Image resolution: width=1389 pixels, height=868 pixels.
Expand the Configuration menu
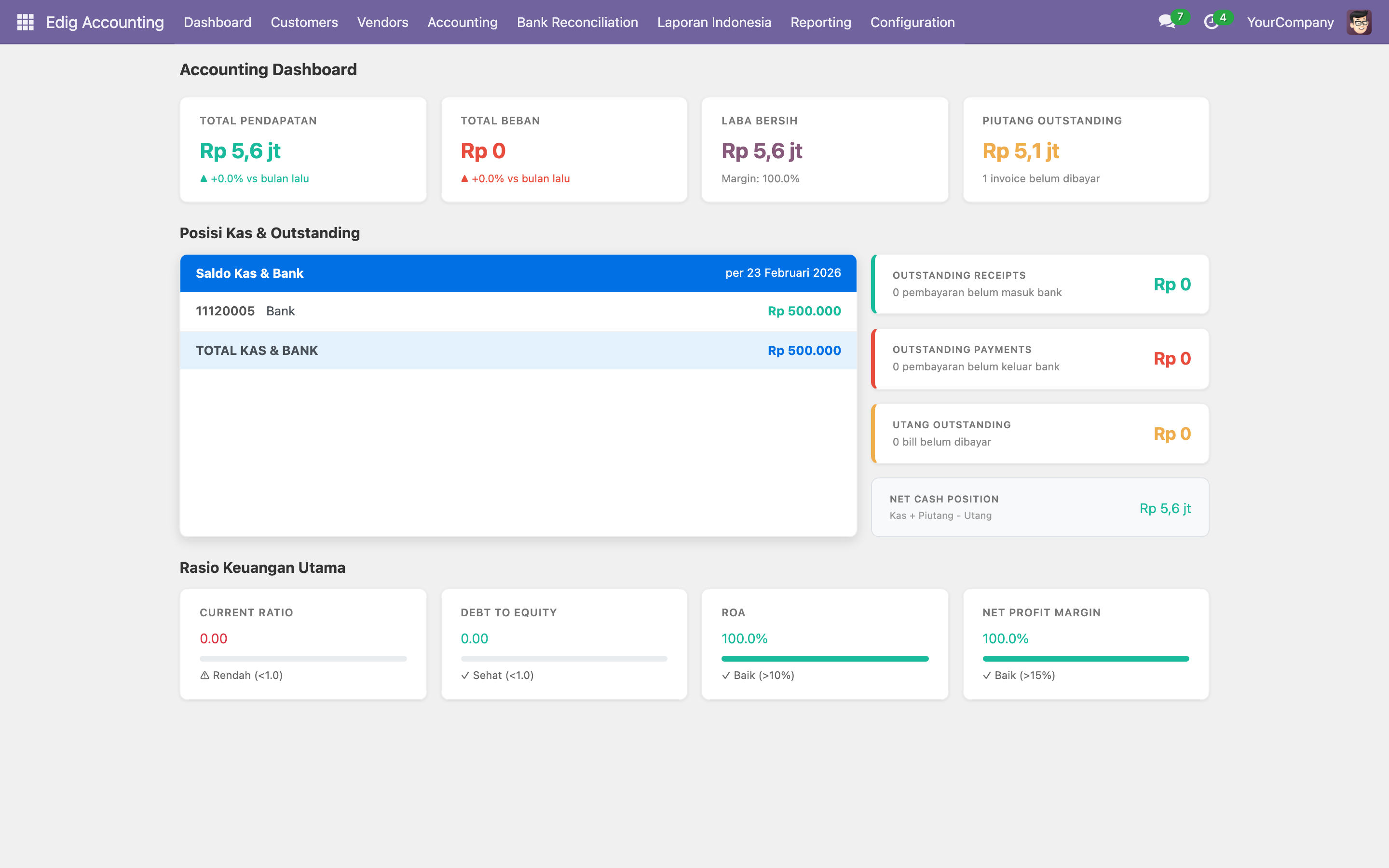point(912,22)
